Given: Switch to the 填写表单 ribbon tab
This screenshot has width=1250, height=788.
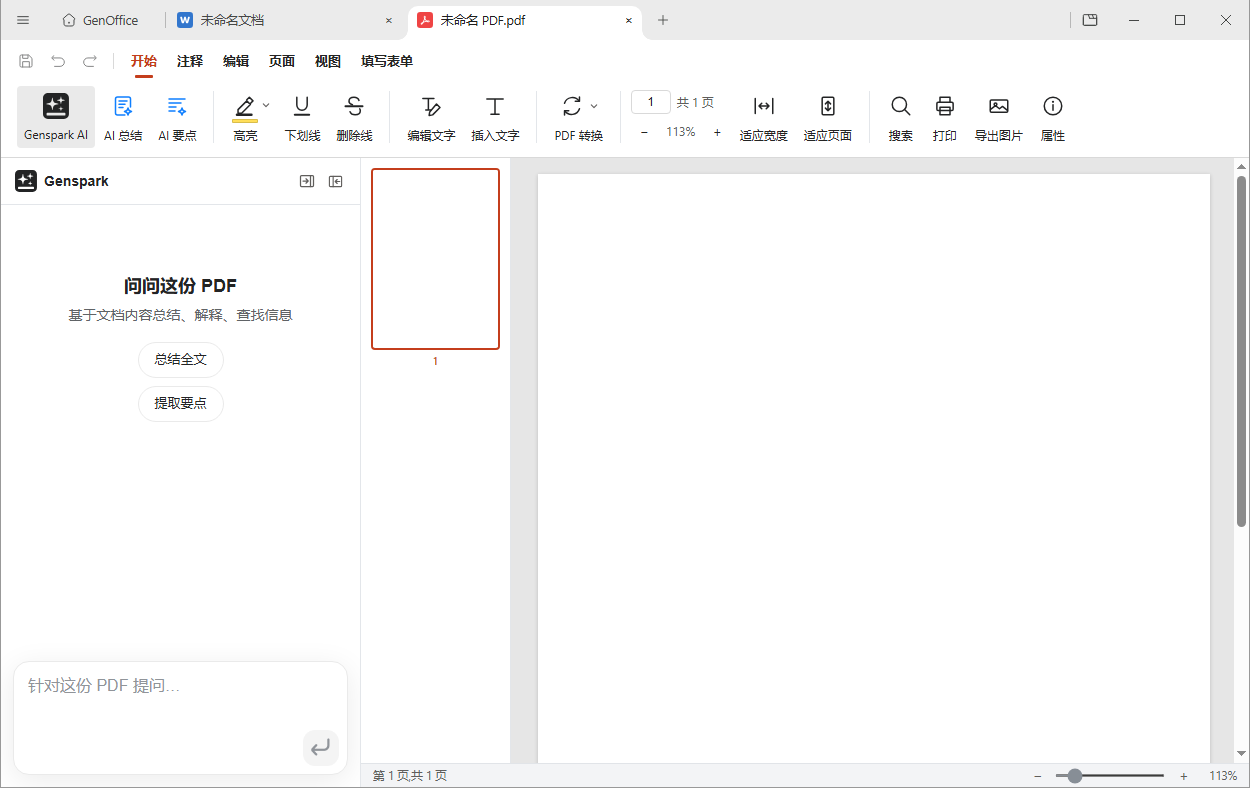Looking at the screenshot, I should [x=387, y=61].
